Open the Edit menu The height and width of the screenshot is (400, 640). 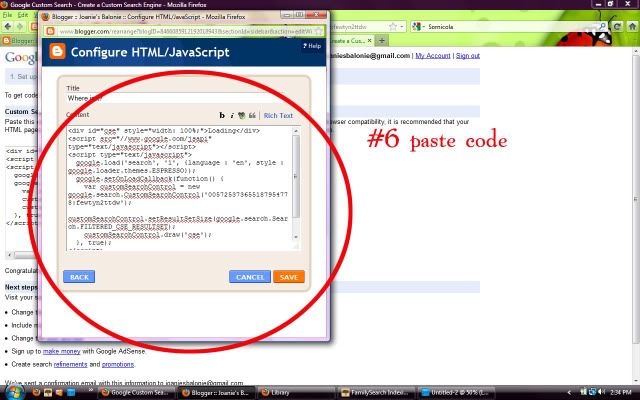coord(23,15)
